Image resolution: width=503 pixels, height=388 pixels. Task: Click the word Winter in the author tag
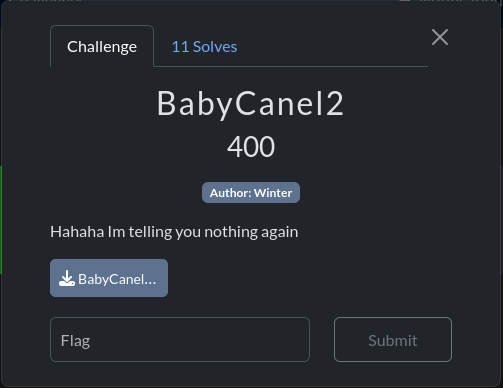(273, 193)
